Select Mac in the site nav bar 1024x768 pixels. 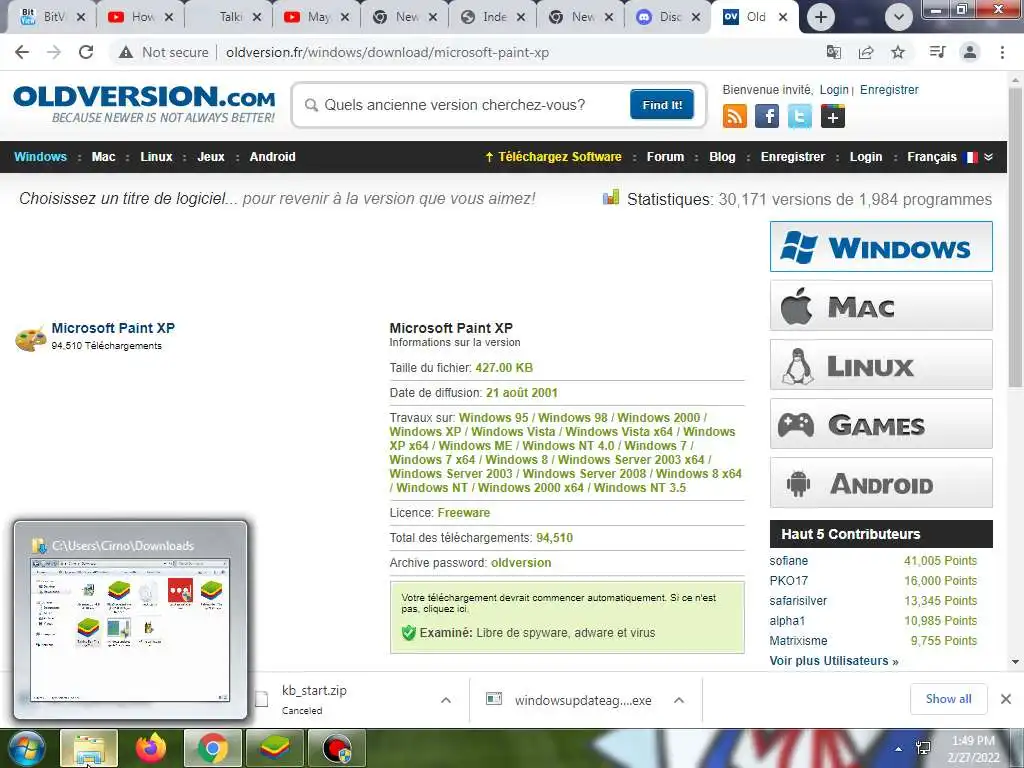(103, 157)
